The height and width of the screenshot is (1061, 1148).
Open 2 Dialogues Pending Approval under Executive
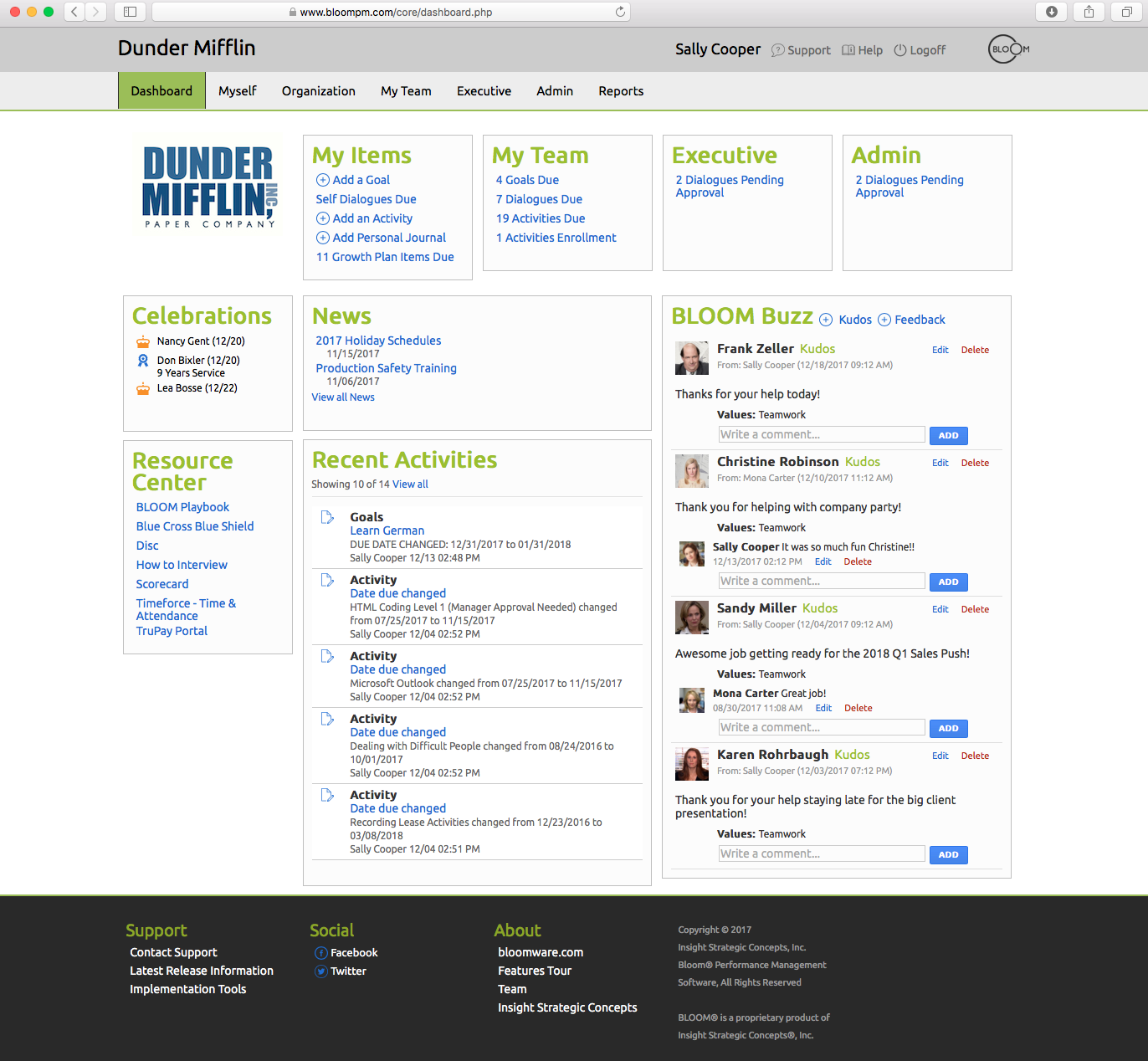(x=730, y=186)
